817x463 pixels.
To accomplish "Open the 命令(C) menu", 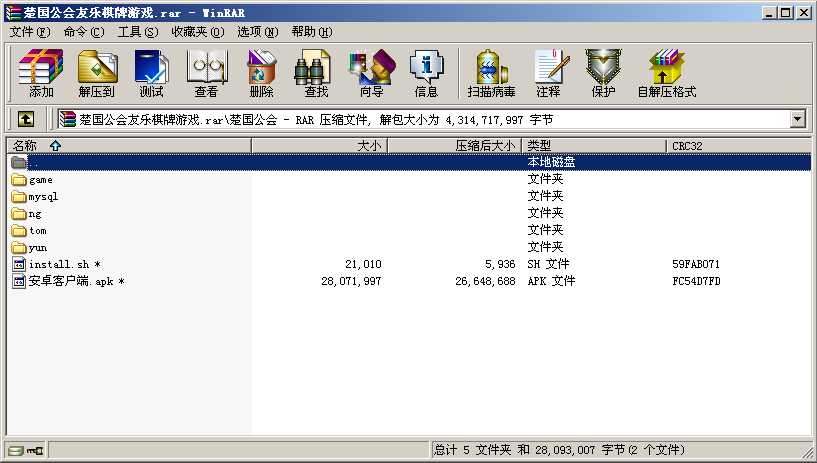I will (84, 32).
